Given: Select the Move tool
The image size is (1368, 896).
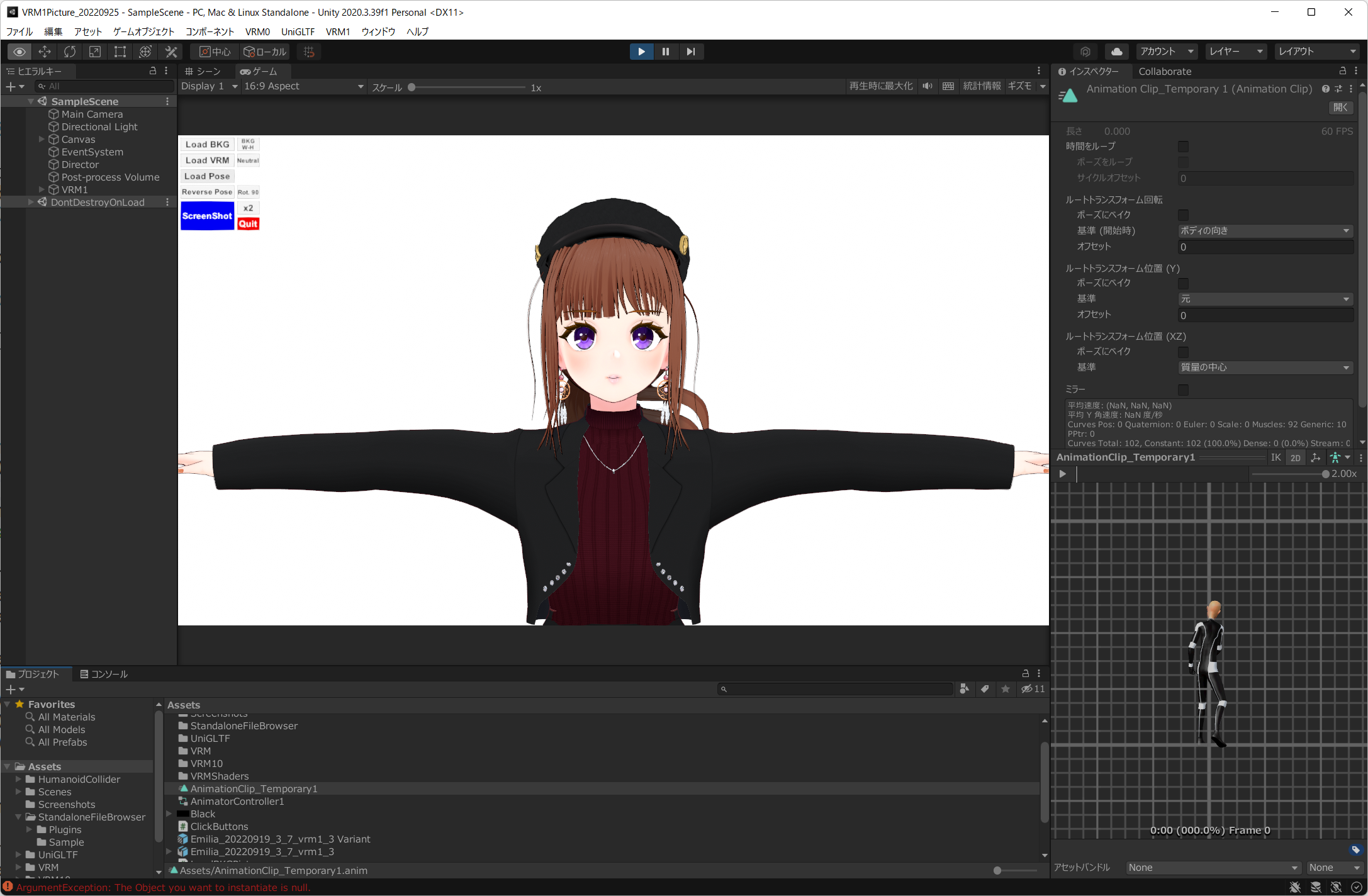Looking at the screenshot, I should click(x=45, y=52).
